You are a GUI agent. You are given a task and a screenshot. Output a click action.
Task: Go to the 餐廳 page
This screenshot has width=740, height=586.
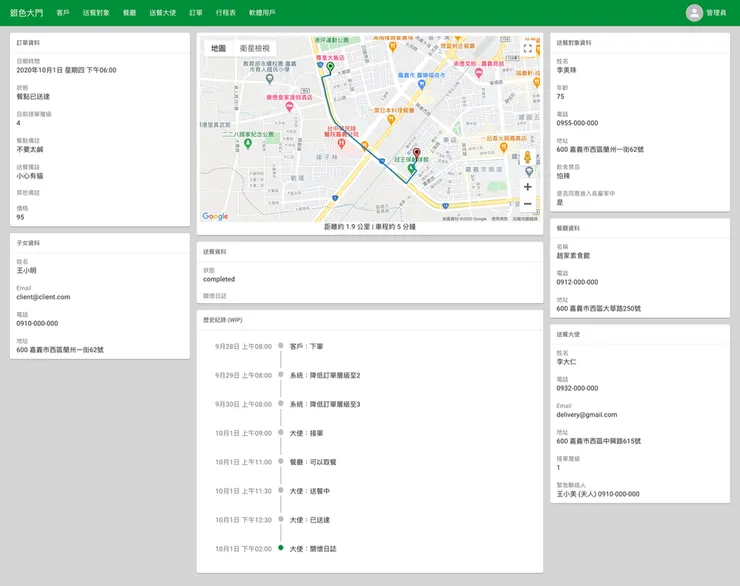130,13
